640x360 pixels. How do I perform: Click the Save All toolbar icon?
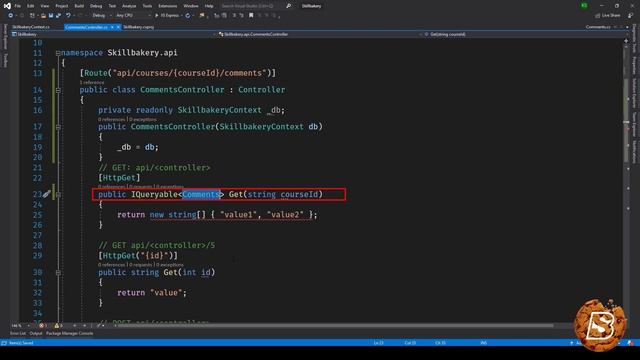[x=58, y=16]
